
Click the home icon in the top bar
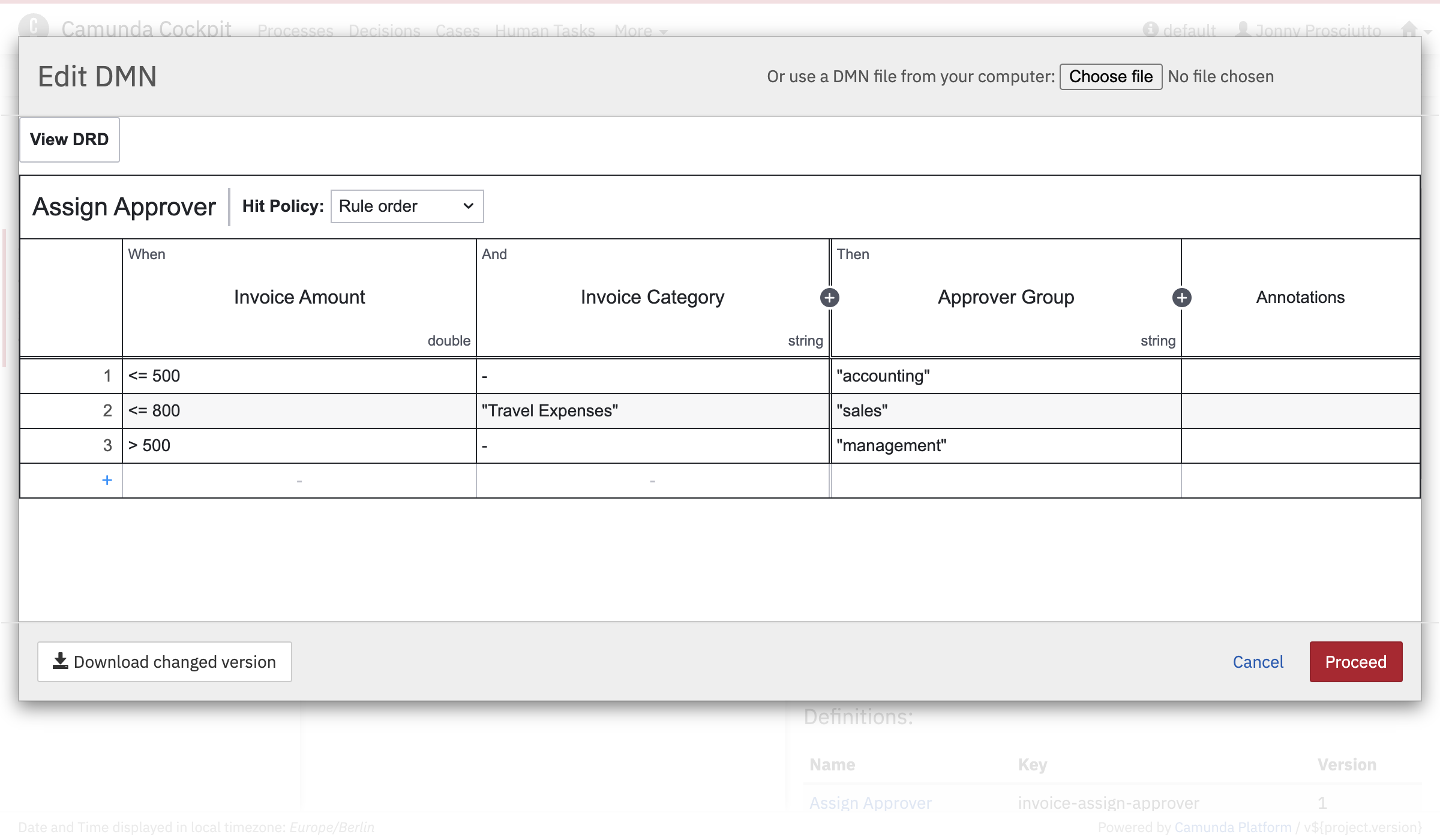tap(1408, 29)
